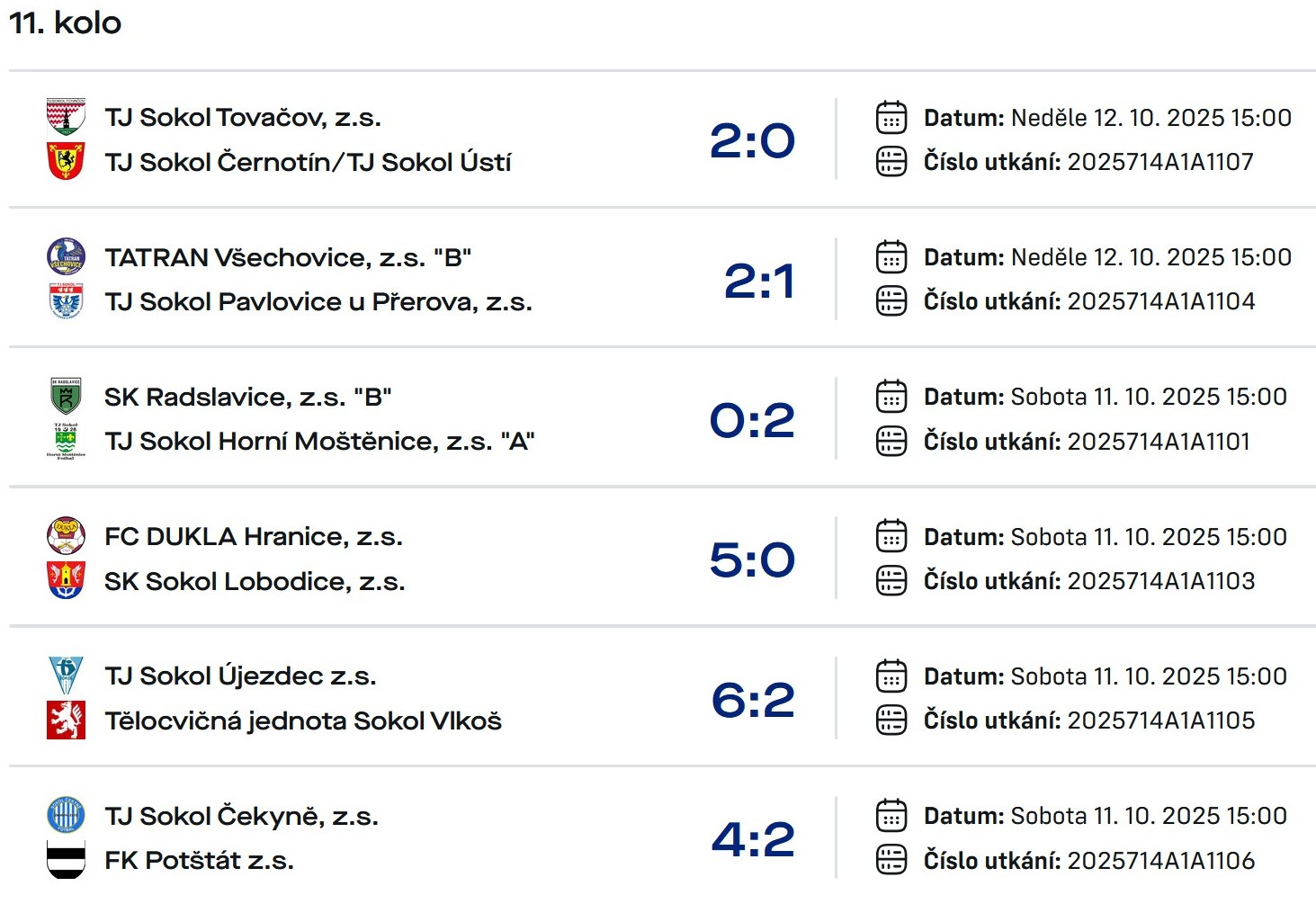This screenshot has height=904, width=1316.
Task: Click the 11. kolo round heading
Action: (x=65, y=22)
